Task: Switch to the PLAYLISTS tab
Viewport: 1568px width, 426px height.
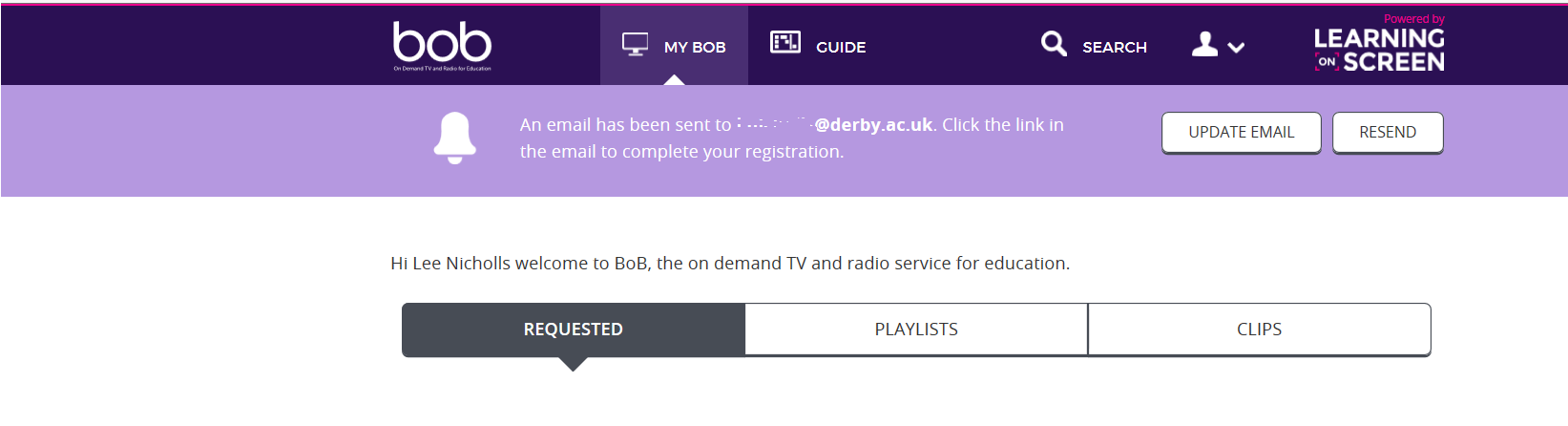Action: point(916,330)
